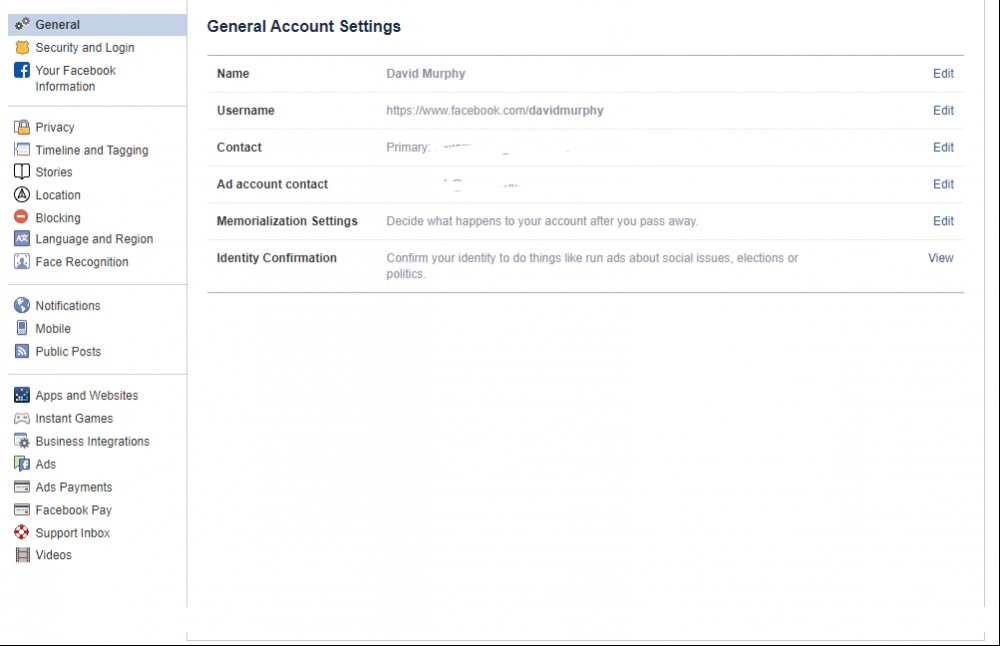Click the Your Facebook Information logo icon

(x=22, y=70)
